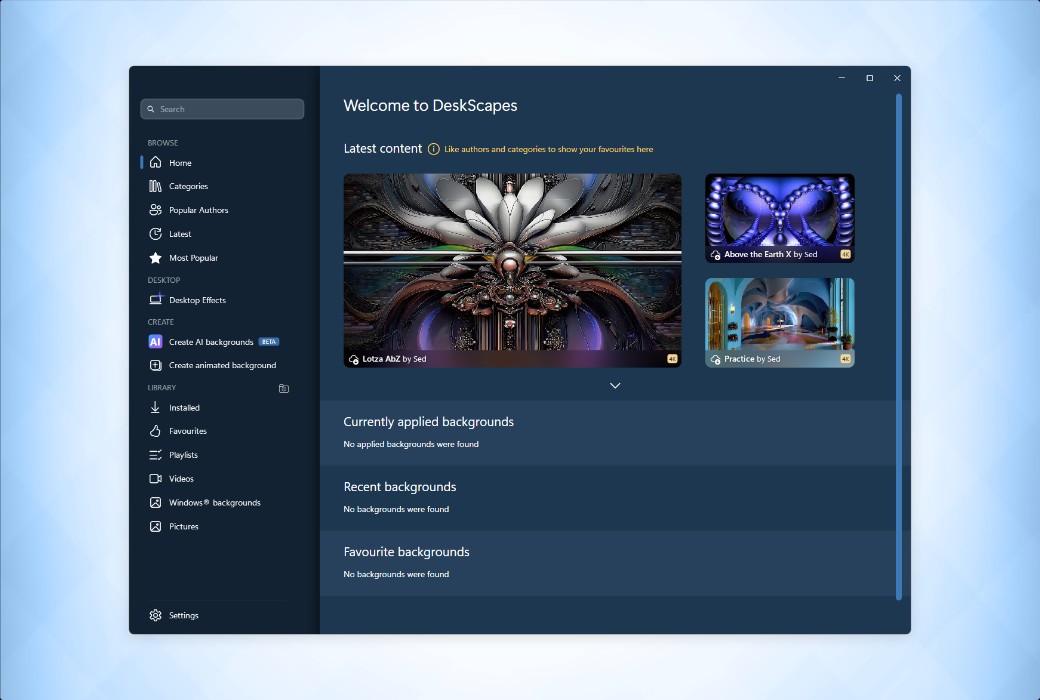
Task: Click the cloud icon on Practice card
Action: click(x=715, y=359)
